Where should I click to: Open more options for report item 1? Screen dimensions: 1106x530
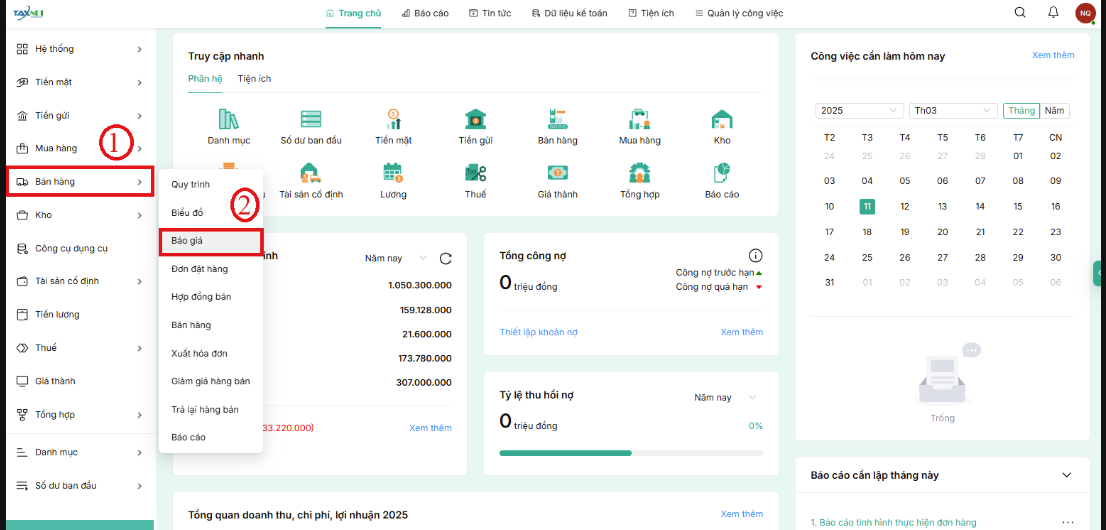[1067, 523]
